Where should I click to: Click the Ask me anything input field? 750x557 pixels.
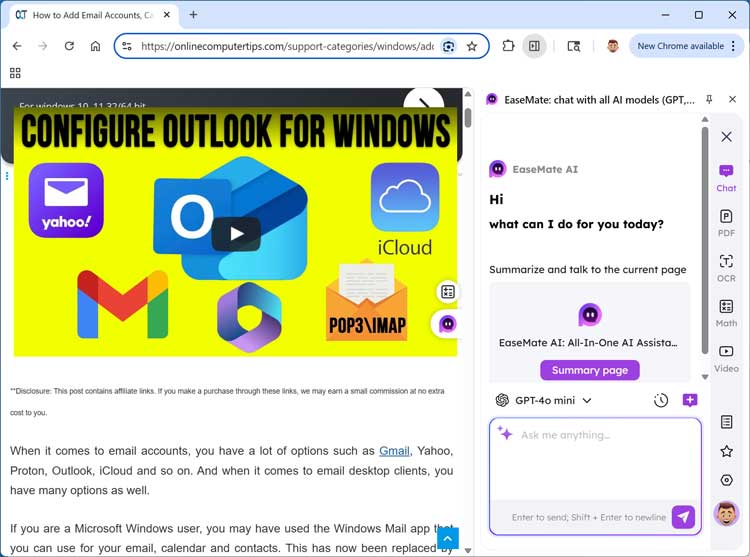(595, 458)
